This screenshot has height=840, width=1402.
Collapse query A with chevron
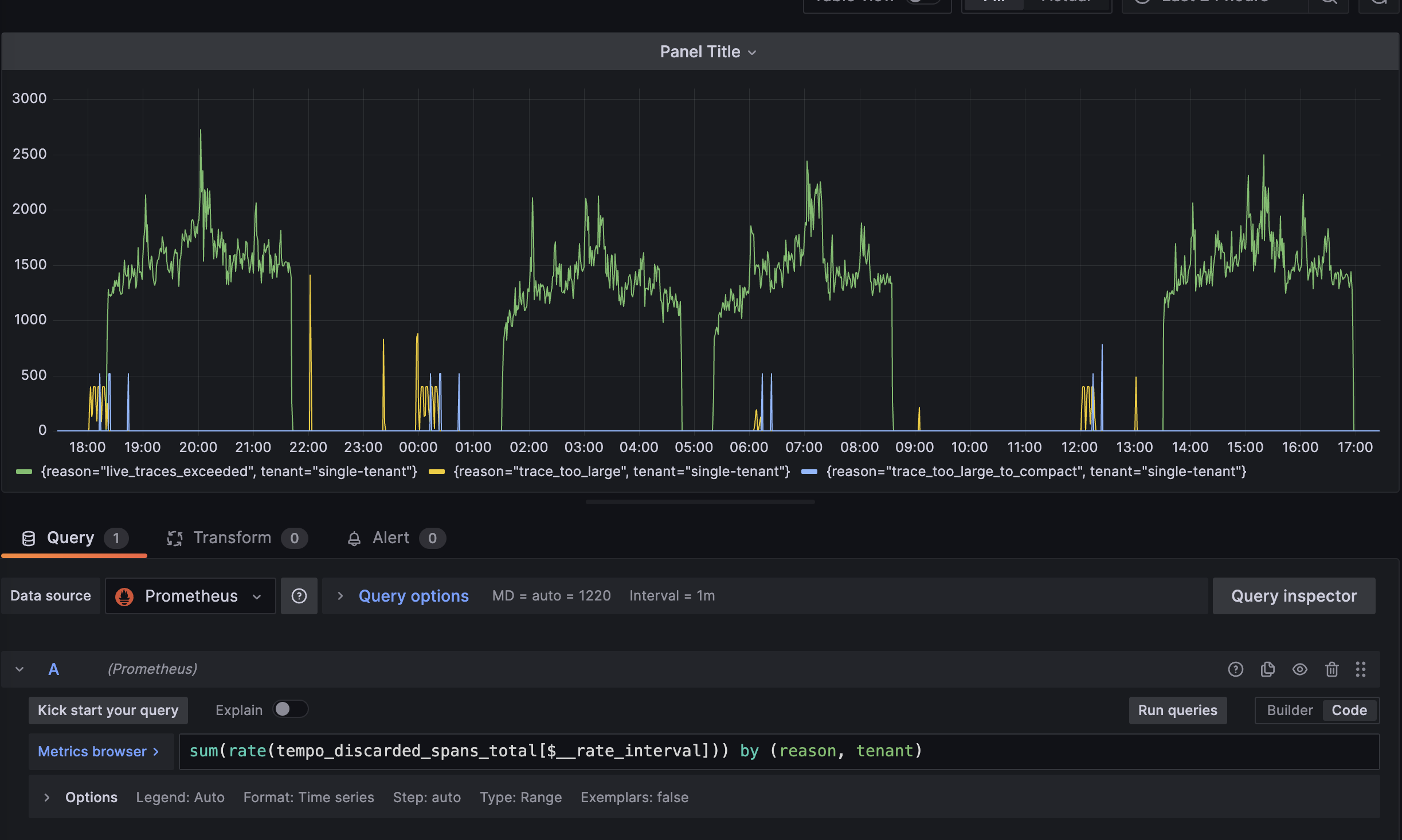[19, 669]
